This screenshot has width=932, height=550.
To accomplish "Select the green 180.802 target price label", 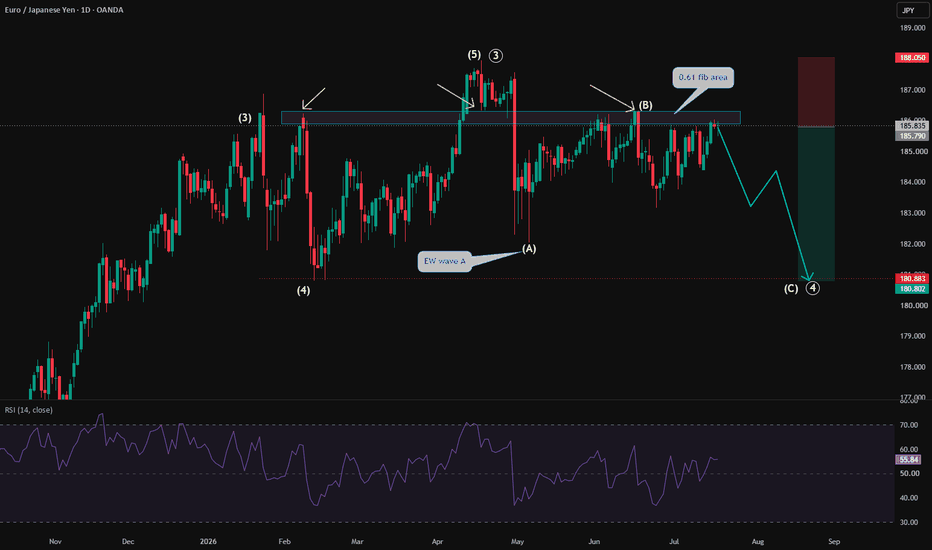I will click(912, 289).
